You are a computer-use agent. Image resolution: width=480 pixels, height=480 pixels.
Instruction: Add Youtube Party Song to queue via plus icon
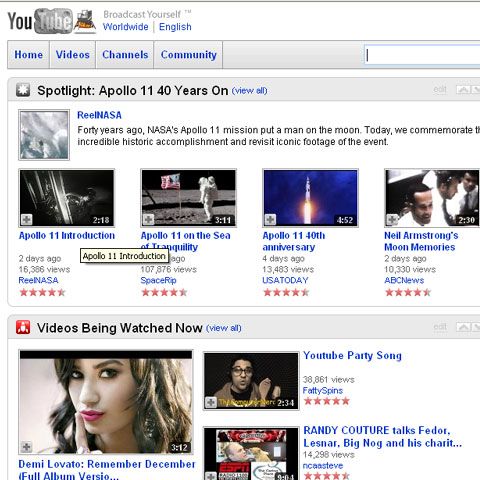click(x=211, y=402)
